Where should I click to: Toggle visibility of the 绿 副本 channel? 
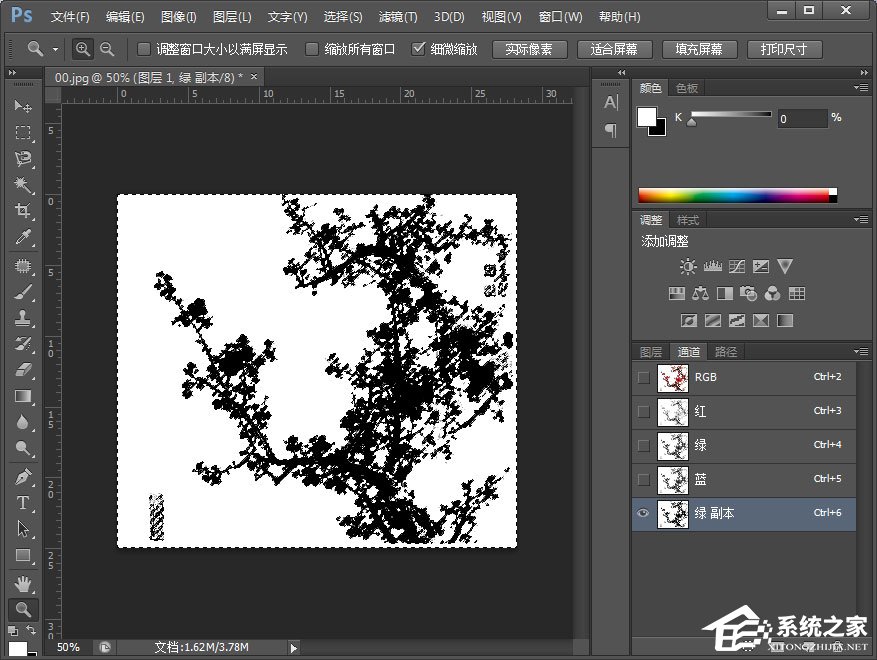[x=642, y=513]
